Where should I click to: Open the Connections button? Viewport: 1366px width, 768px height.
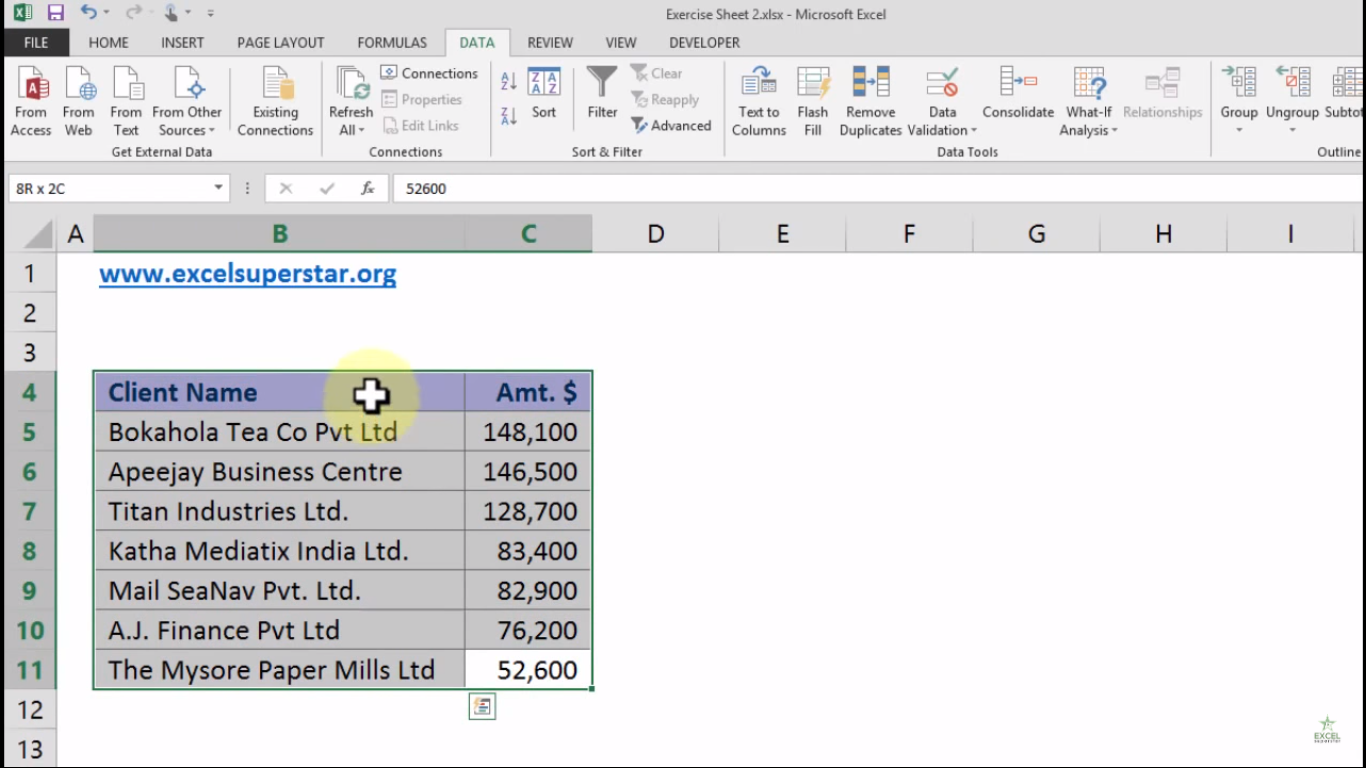point(429,73)
